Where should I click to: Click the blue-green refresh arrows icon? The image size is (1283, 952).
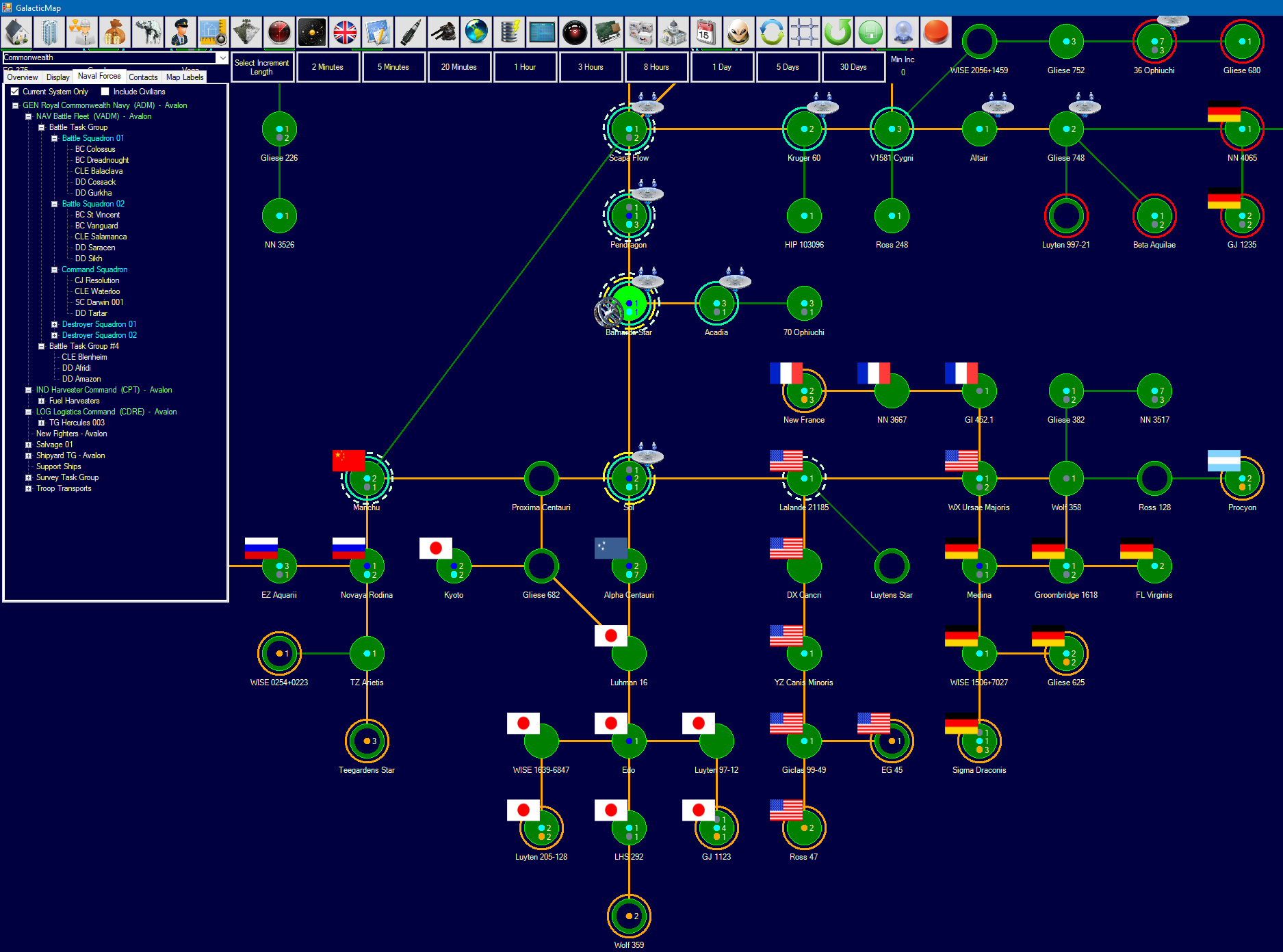point(772,32)
